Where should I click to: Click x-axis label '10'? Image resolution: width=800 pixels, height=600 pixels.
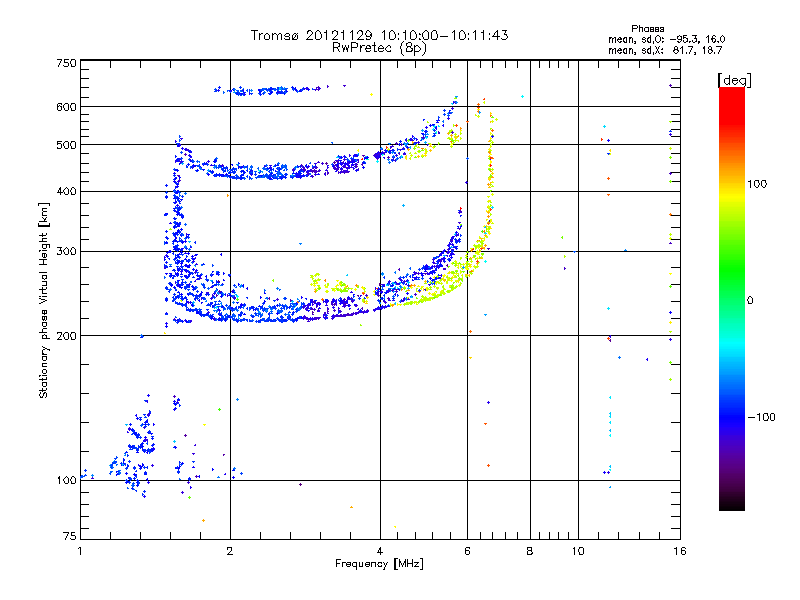[x=578, y=551]
